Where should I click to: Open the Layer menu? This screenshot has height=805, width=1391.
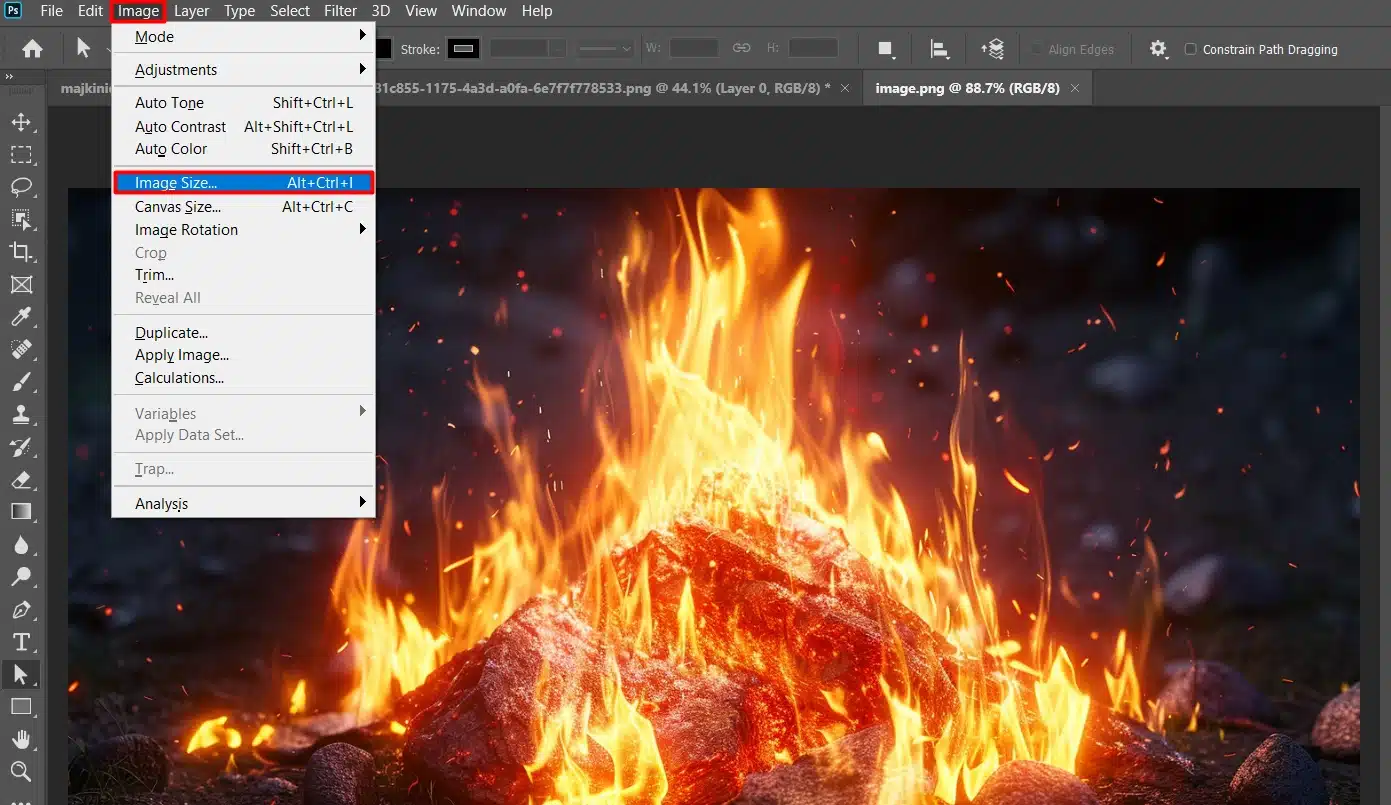pos(191,11)
